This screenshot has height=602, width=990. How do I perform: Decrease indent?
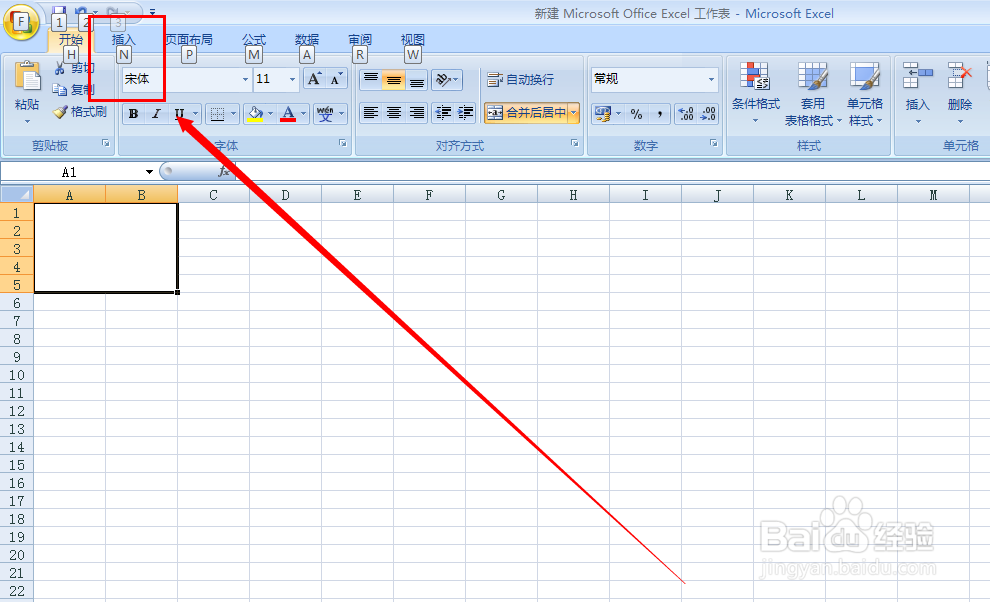point(443,113)
